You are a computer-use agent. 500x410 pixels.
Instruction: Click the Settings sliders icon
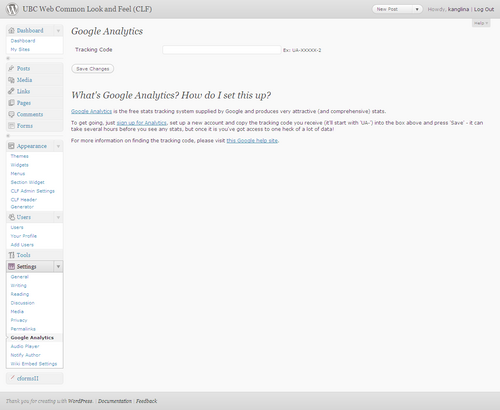(x=12, y=266)
